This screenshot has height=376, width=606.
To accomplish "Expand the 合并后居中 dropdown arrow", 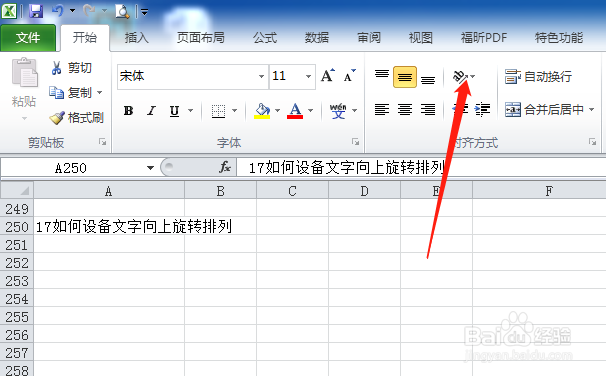I will pyautogui.click(x=591, y=110).
